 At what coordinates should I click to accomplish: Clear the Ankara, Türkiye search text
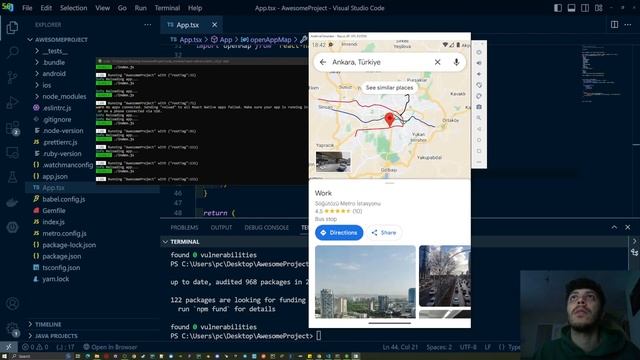coord(438,62)
